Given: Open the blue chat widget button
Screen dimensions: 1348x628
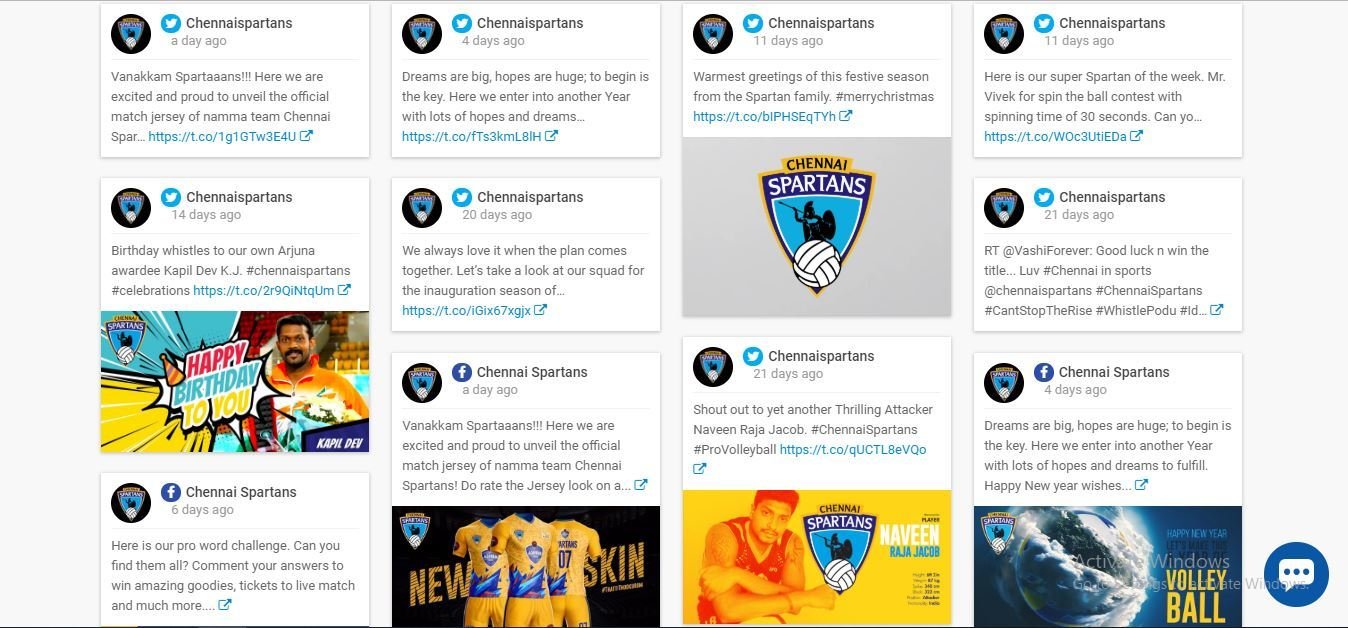Looking at the screenshot, I should pos(1296,574).
